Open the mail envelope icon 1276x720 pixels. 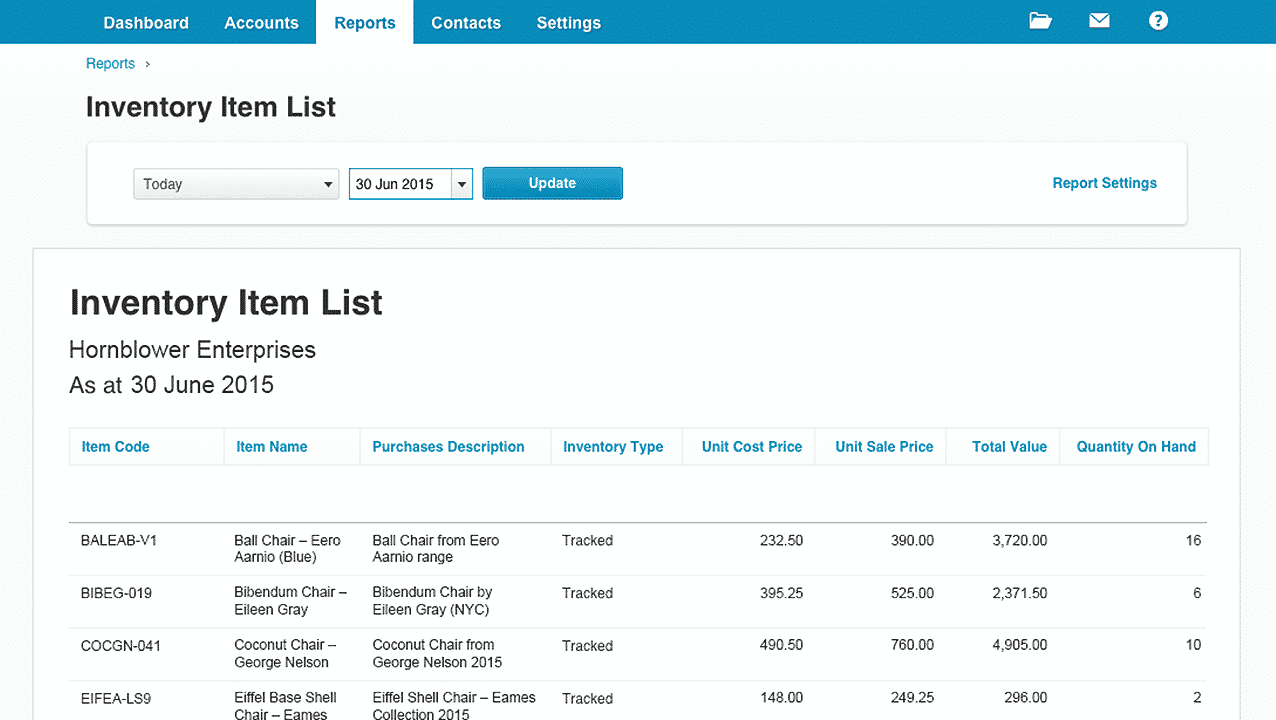(x=1099, y=21)
